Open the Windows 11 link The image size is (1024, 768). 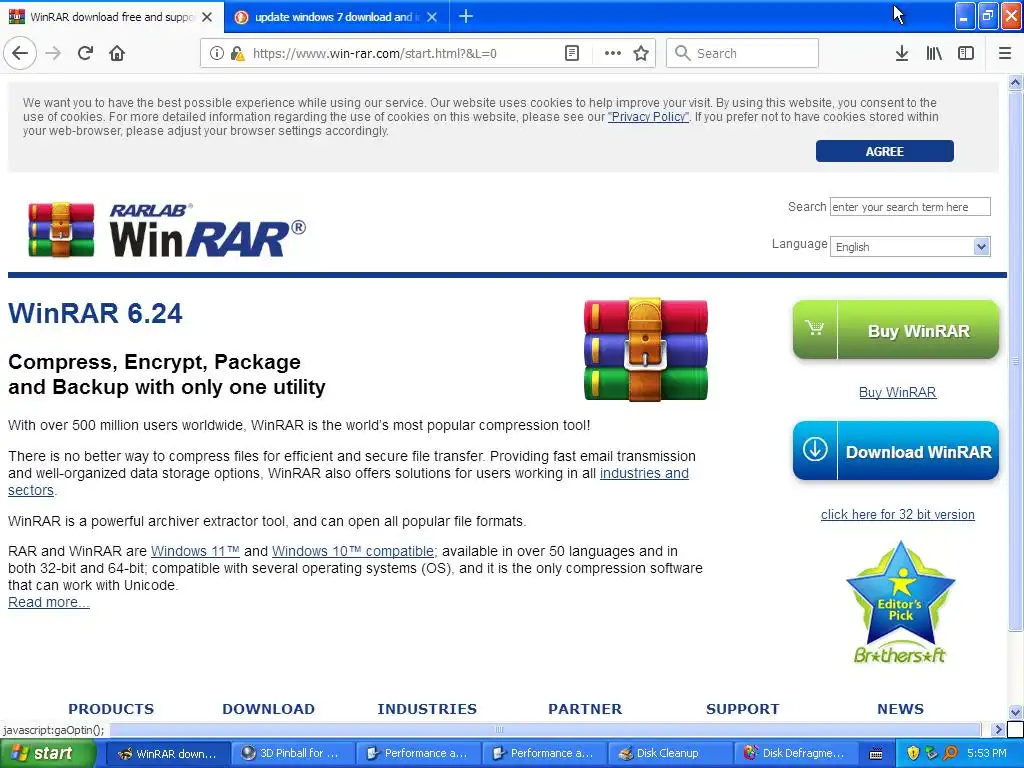click(x=195, y=551)
